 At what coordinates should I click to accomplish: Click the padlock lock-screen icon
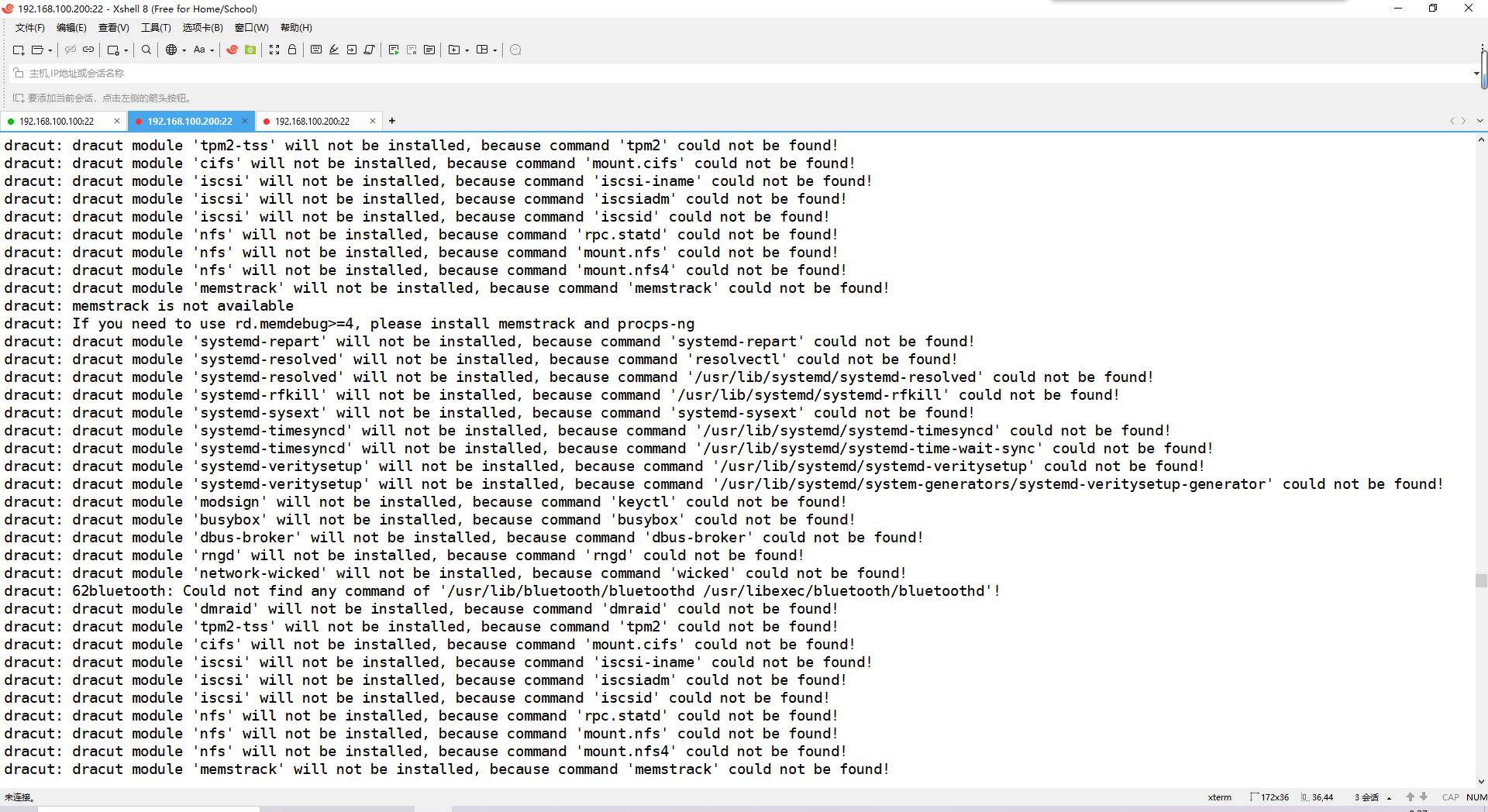(292, 50)
